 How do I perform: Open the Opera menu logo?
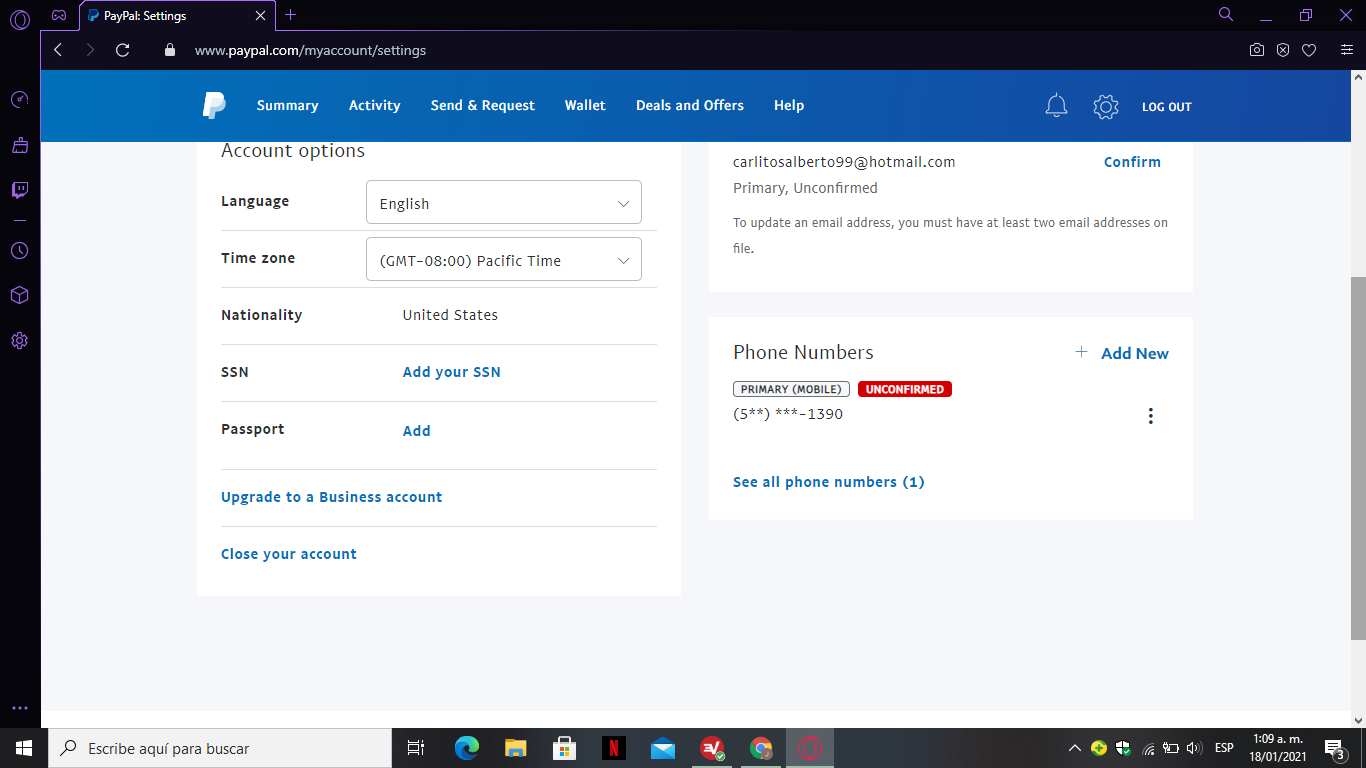(19, 18)
